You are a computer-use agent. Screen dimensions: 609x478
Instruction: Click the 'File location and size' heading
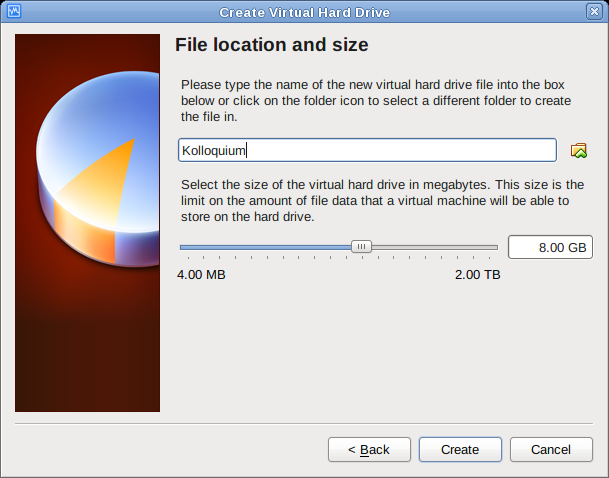(x=272, y=45)
